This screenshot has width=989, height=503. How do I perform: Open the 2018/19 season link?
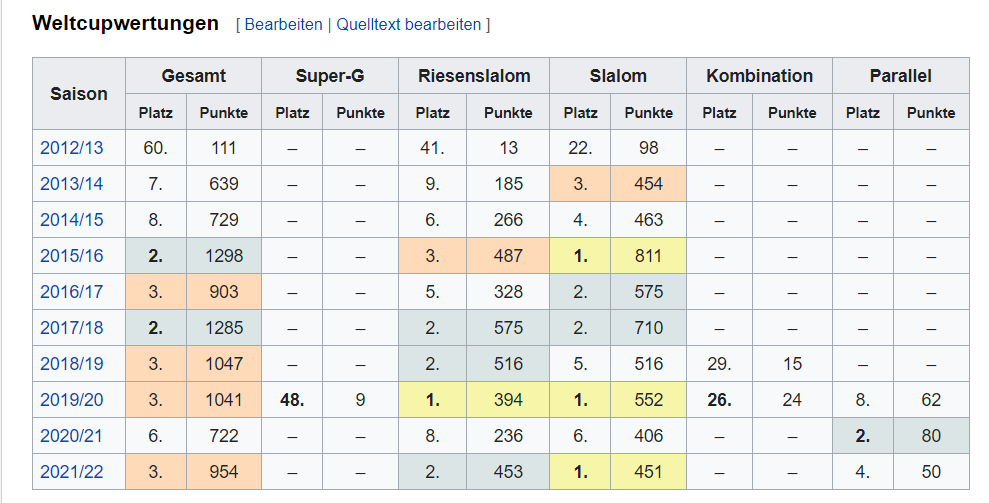[x=71, y=364]
